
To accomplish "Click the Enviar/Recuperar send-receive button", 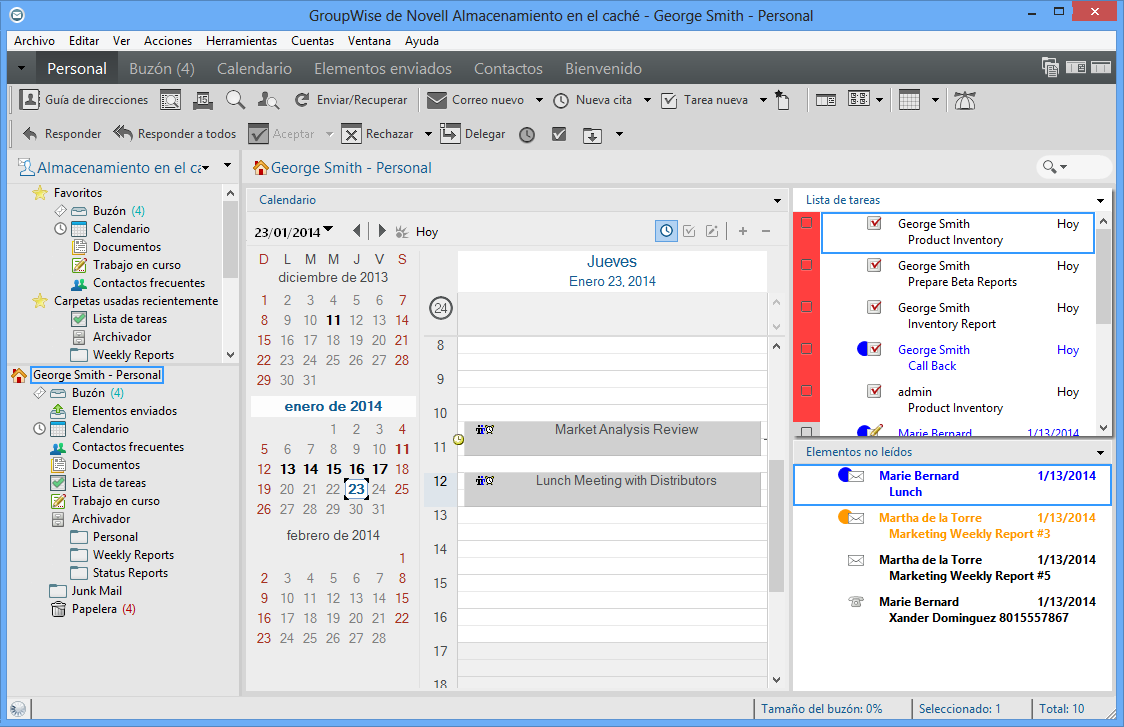I will point(351,100).
